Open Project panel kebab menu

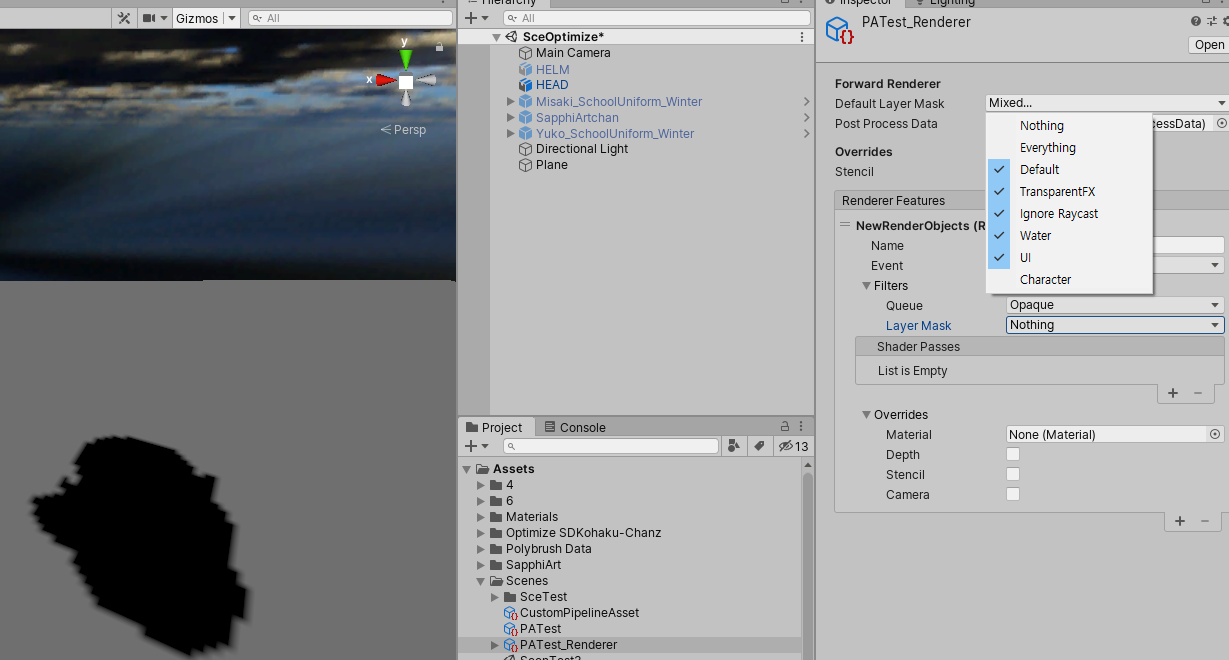[802, 426]
